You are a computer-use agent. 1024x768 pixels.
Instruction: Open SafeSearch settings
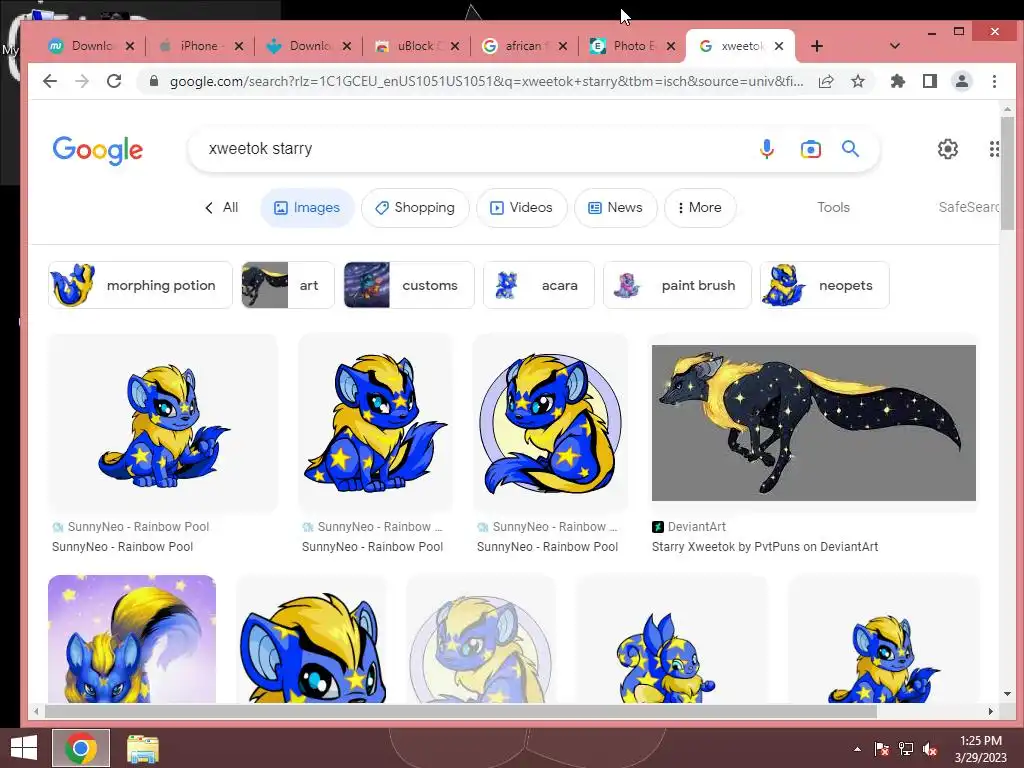(x=968, y=208)
